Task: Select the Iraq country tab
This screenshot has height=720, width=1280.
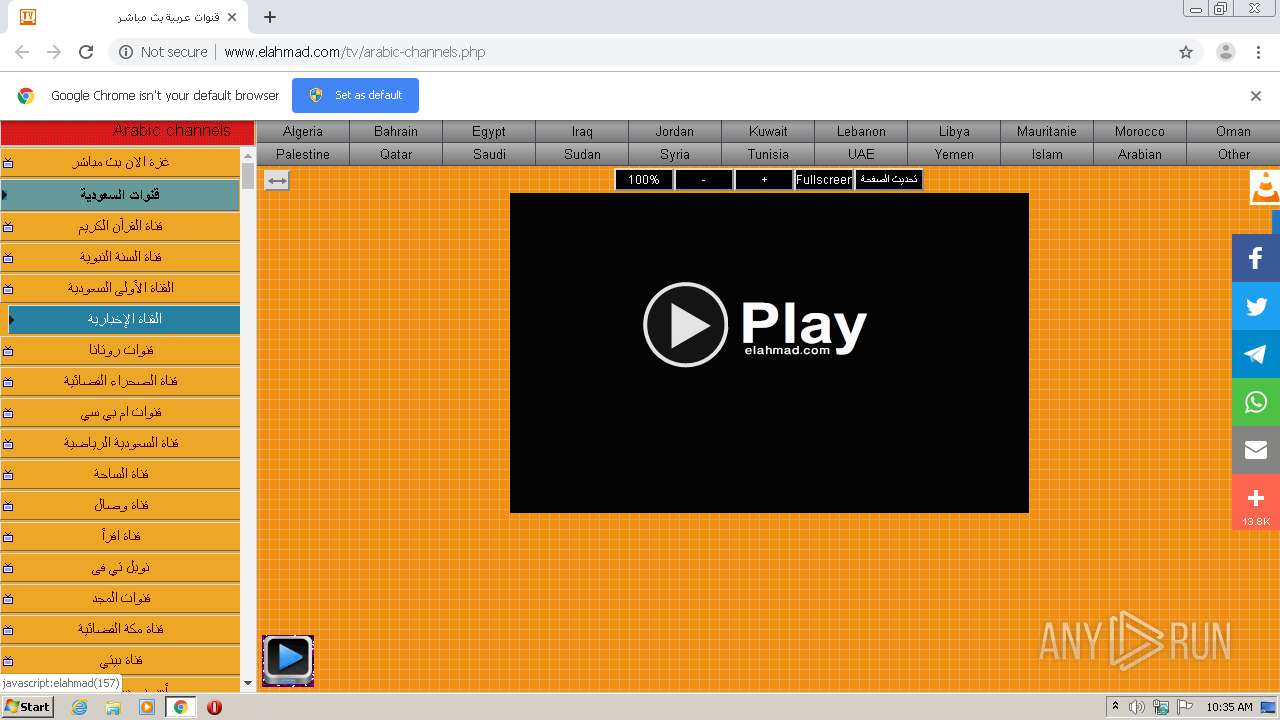Action: [x=582, y=131]
